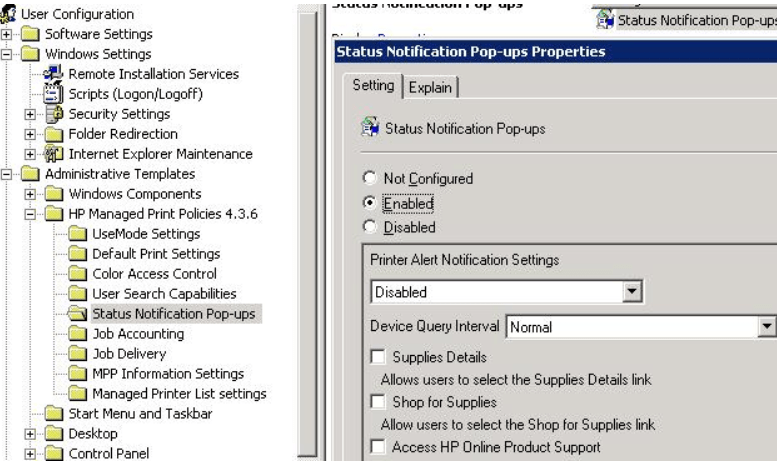777x461 pixels.
Task: Click the Job Accounting folder icon
Action: (77, 333)
